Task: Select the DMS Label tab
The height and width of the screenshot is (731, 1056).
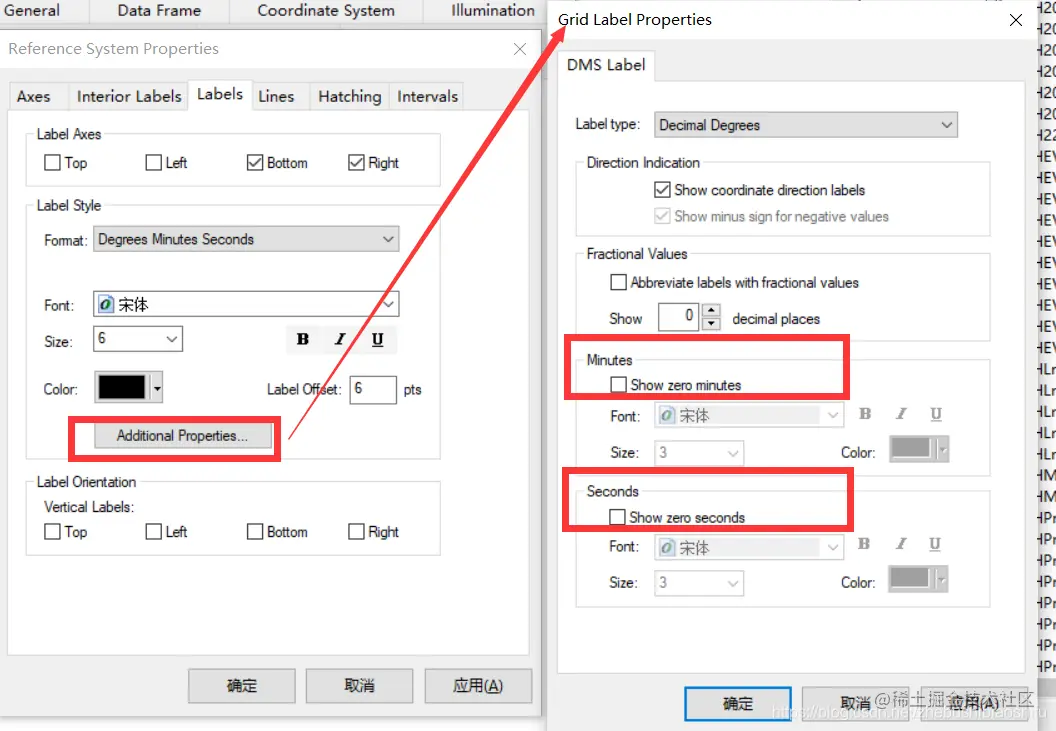Action: [x=605, y=65]
